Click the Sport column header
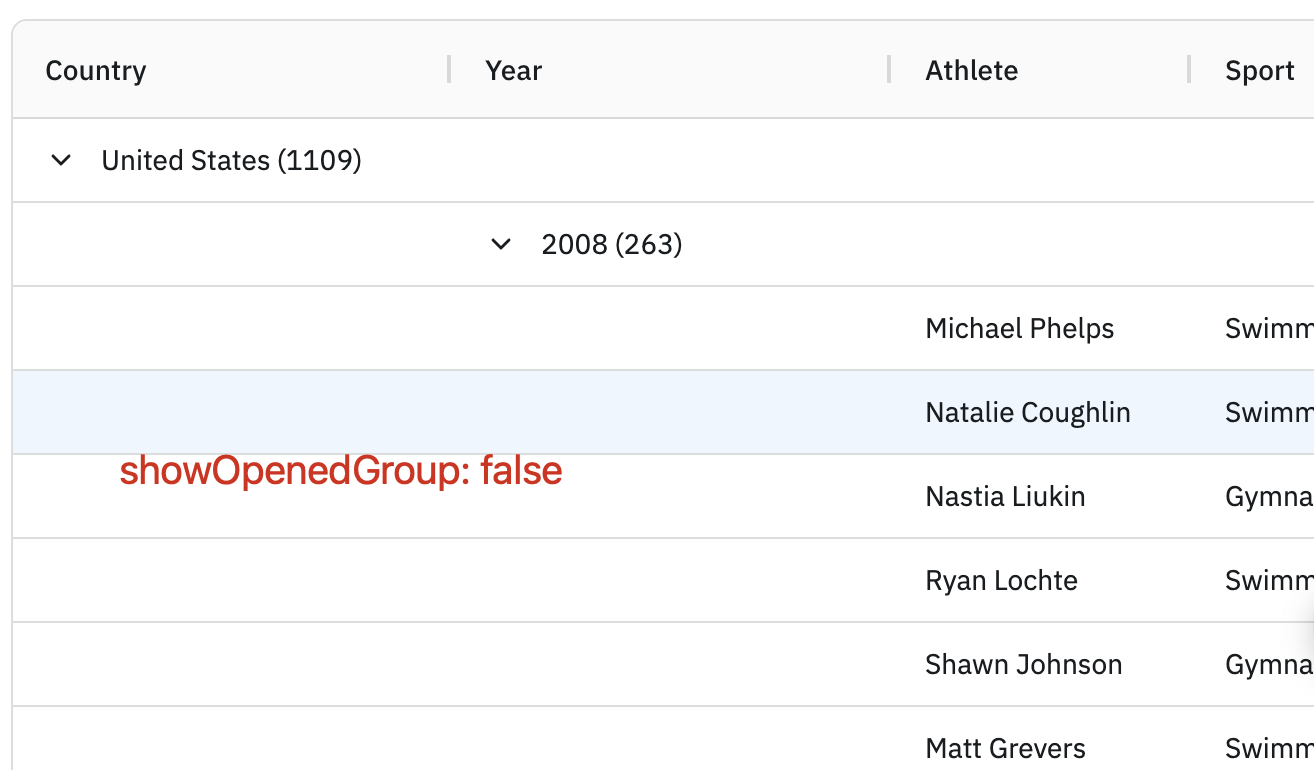 click(1260, 71)
